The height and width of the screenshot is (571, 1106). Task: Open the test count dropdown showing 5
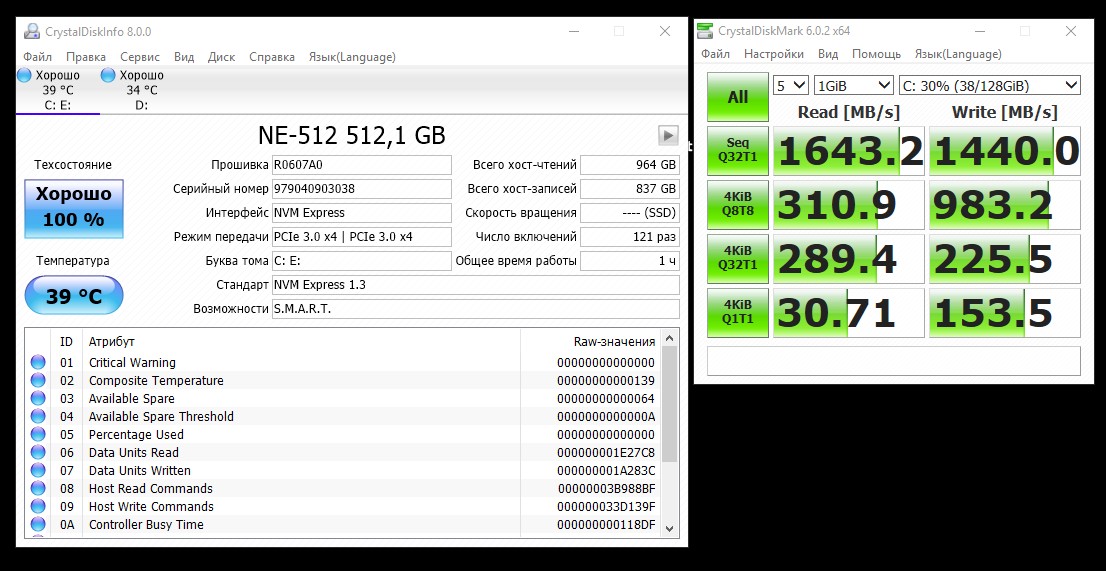[x=791, y=86]
